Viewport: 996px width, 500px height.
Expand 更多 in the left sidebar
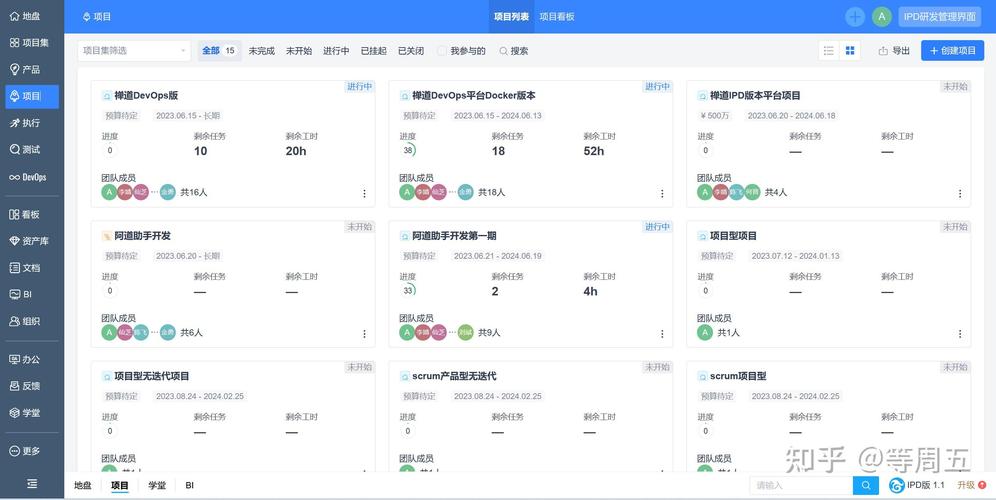point(30,451)
